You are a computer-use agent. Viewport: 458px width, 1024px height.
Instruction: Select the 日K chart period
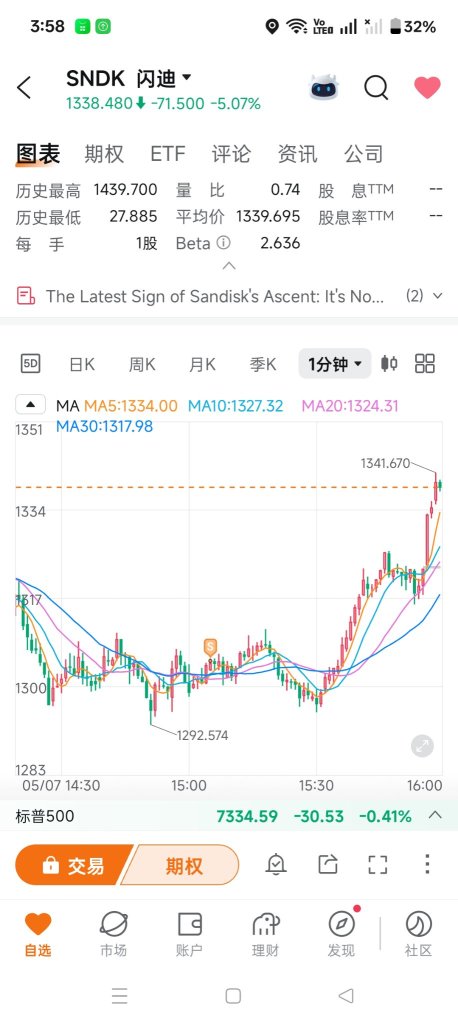click(82, 364)
